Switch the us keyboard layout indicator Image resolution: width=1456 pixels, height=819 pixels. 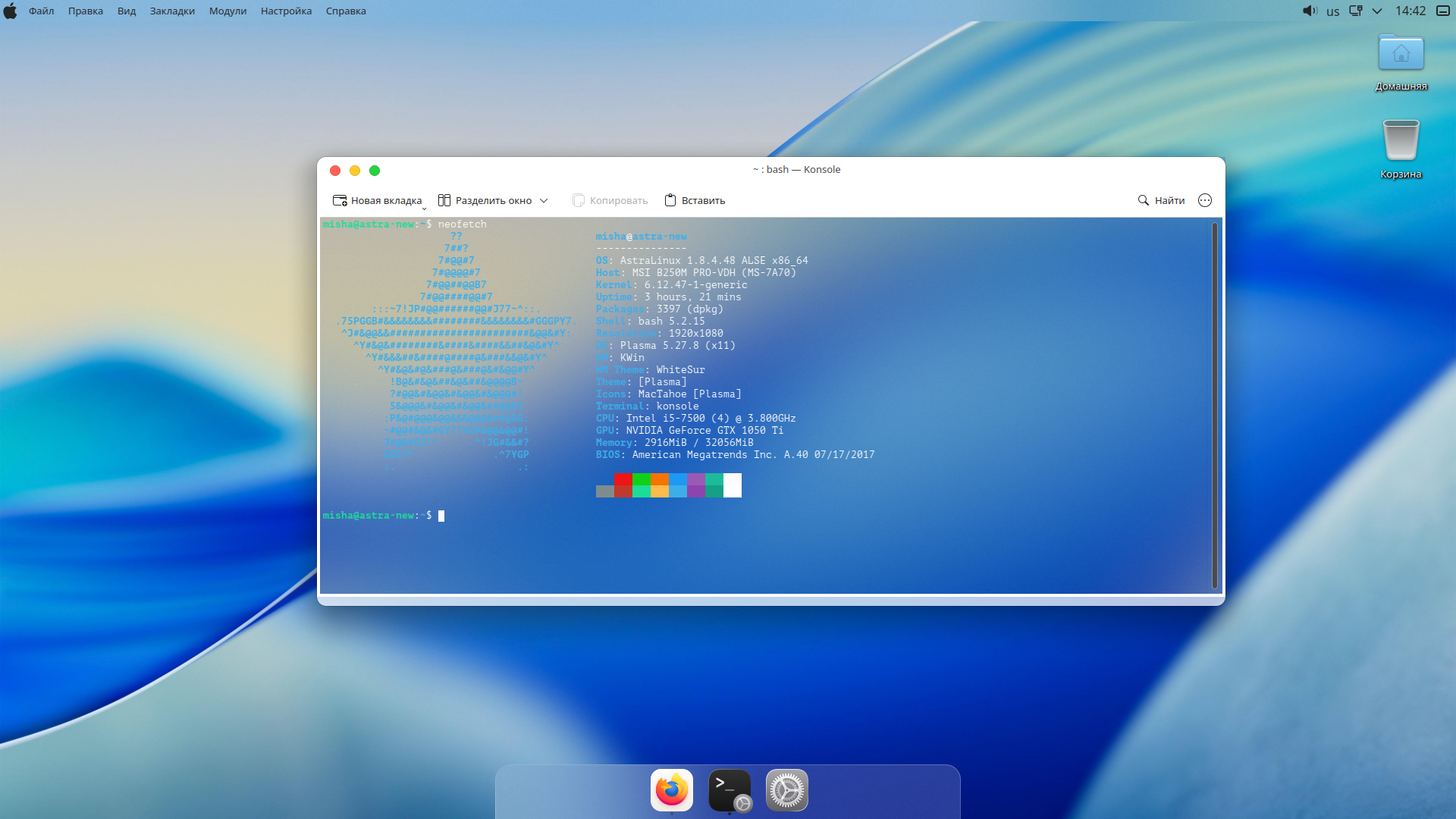click(1332, 11)
